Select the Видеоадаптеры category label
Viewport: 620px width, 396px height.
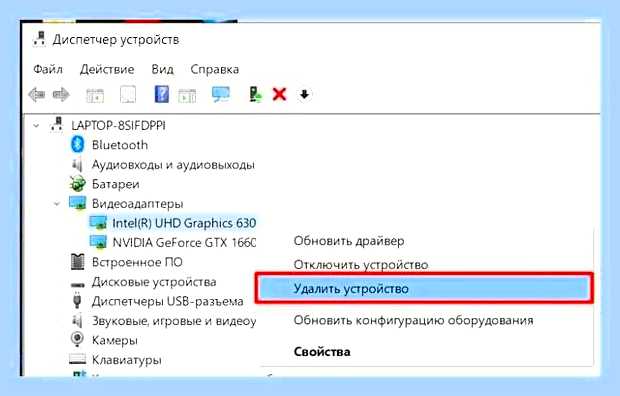[x=137, y=204]
